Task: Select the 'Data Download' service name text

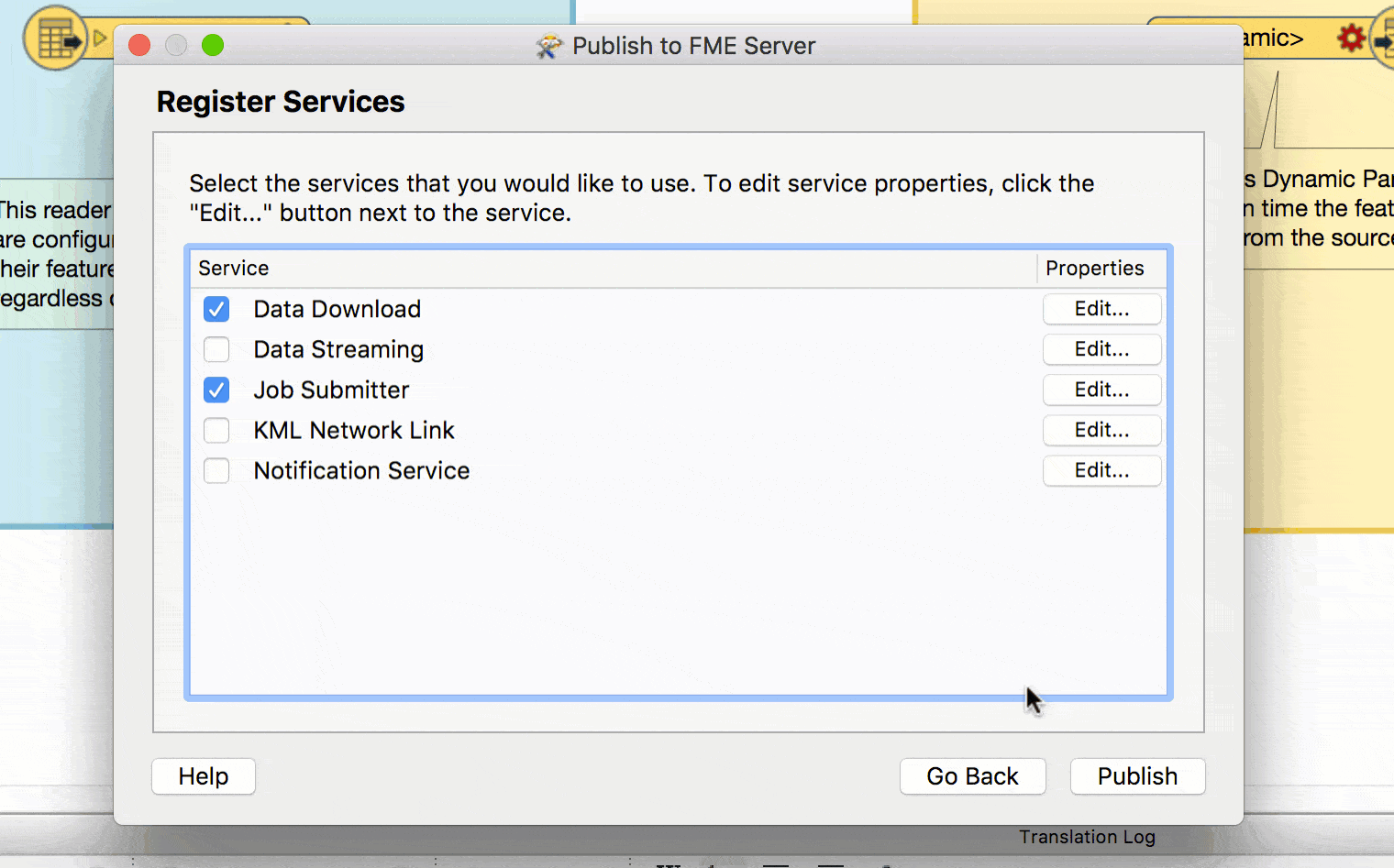Action: 337,309
